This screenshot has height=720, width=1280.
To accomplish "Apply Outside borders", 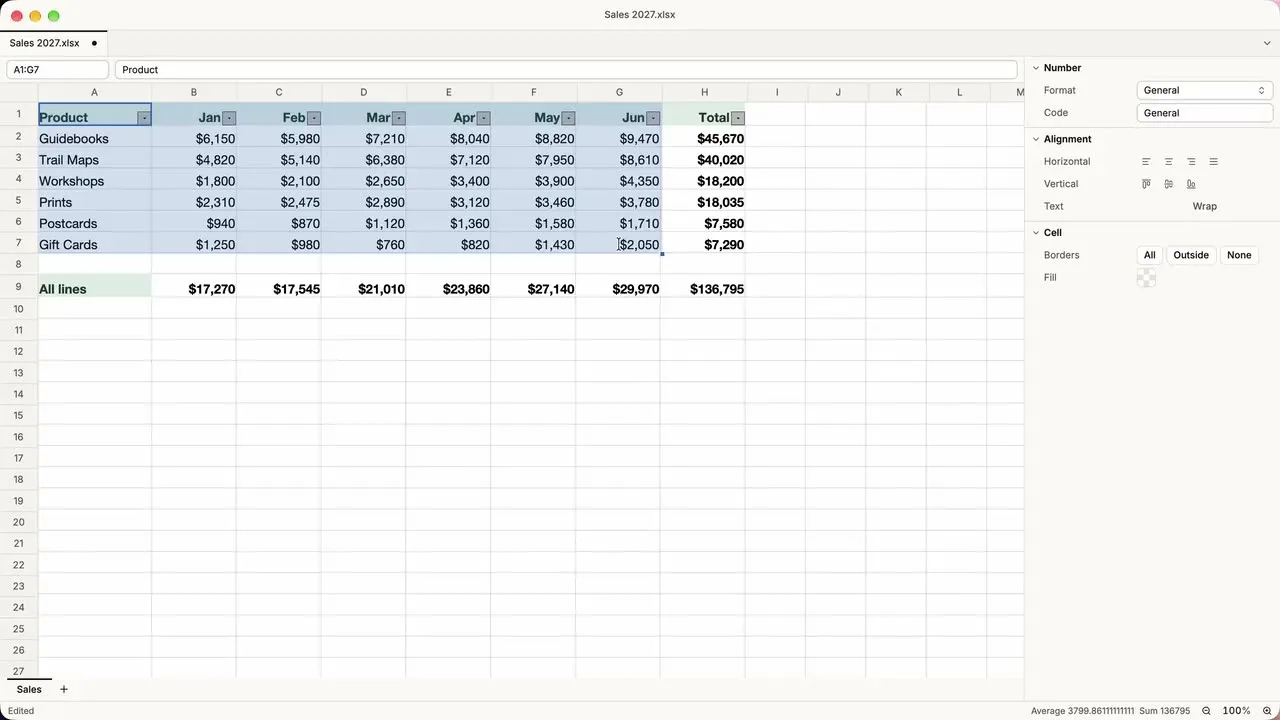I will click(x=1191, y=255).
